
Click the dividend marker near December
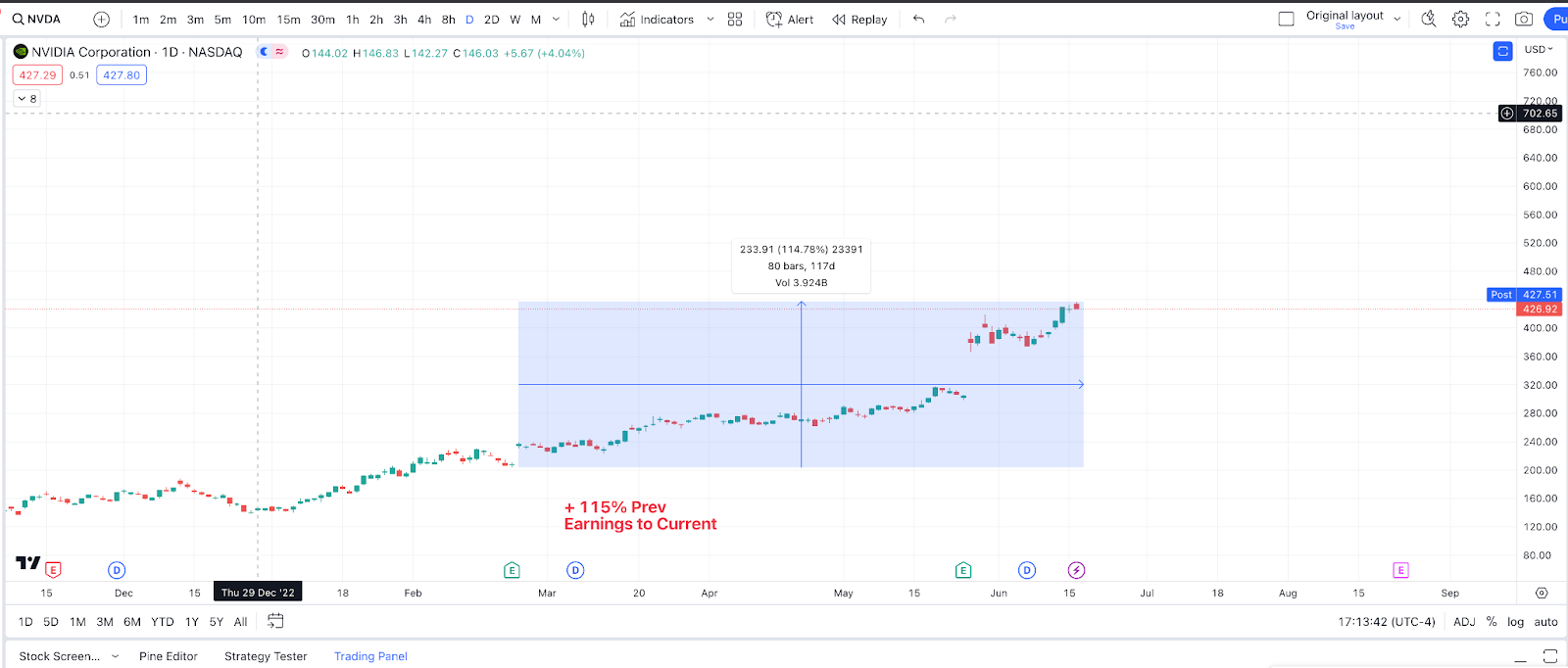point(117,570)
